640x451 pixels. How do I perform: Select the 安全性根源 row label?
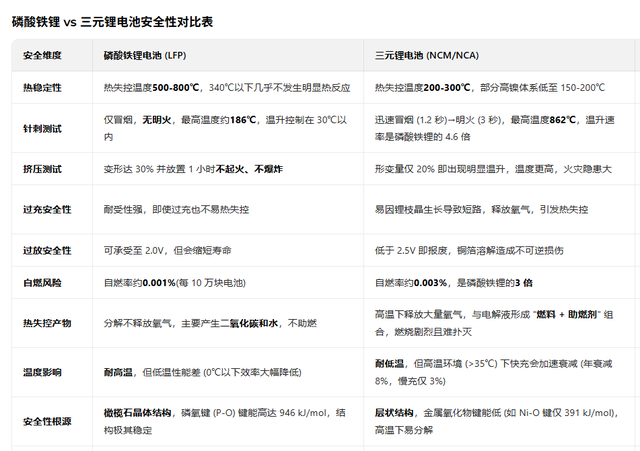click(47, 421)
